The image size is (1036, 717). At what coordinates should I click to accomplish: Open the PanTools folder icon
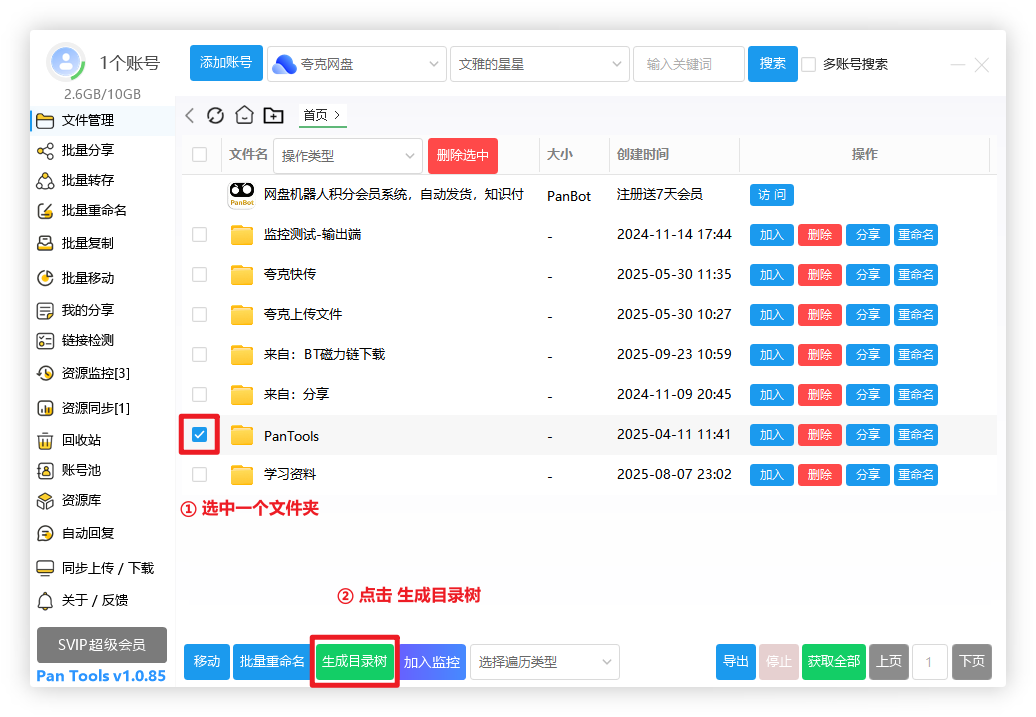click(x=242, y=435)
